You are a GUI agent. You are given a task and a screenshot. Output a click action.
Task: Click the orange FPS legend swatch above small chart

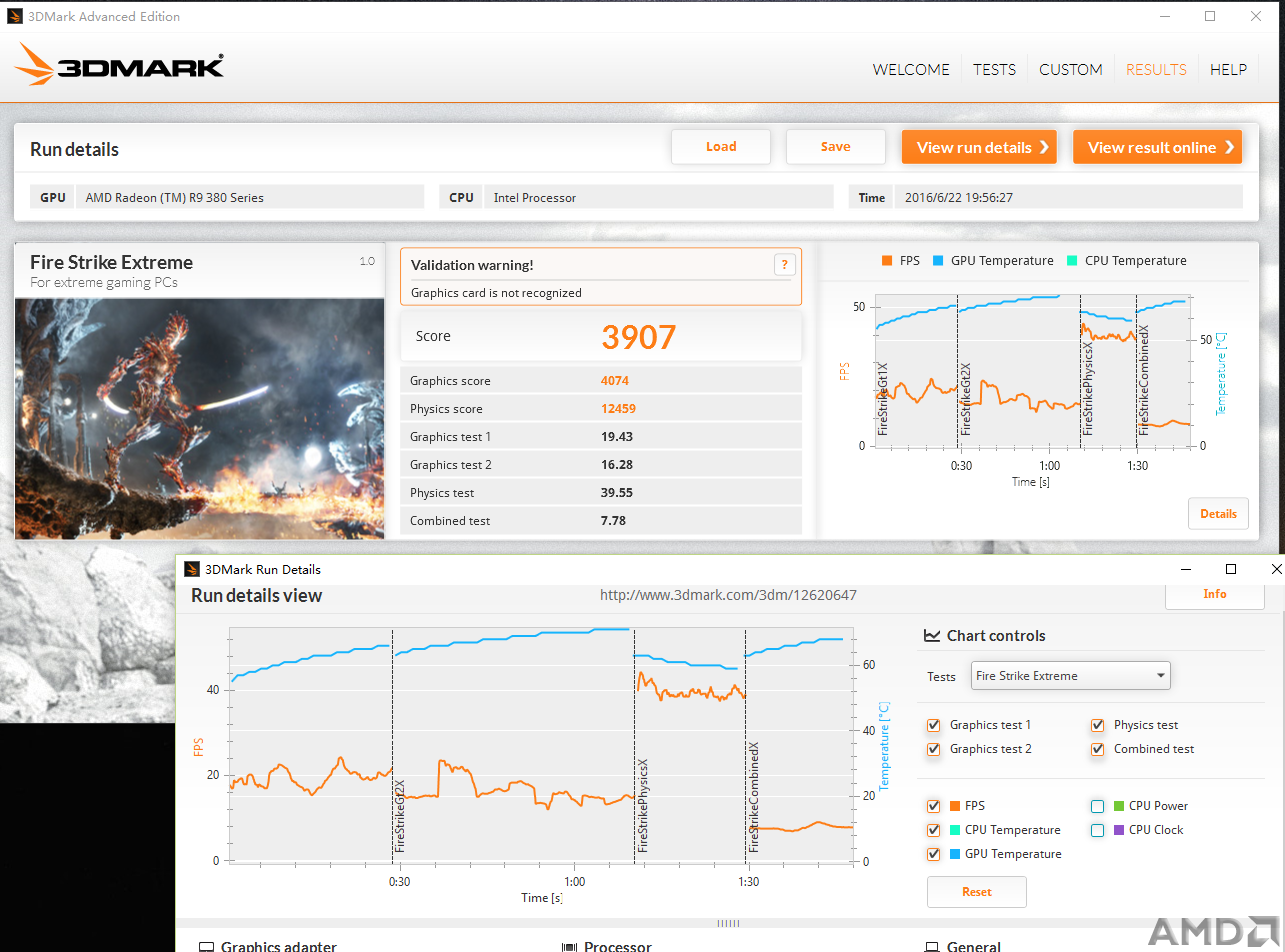click(x=887, y=261)
